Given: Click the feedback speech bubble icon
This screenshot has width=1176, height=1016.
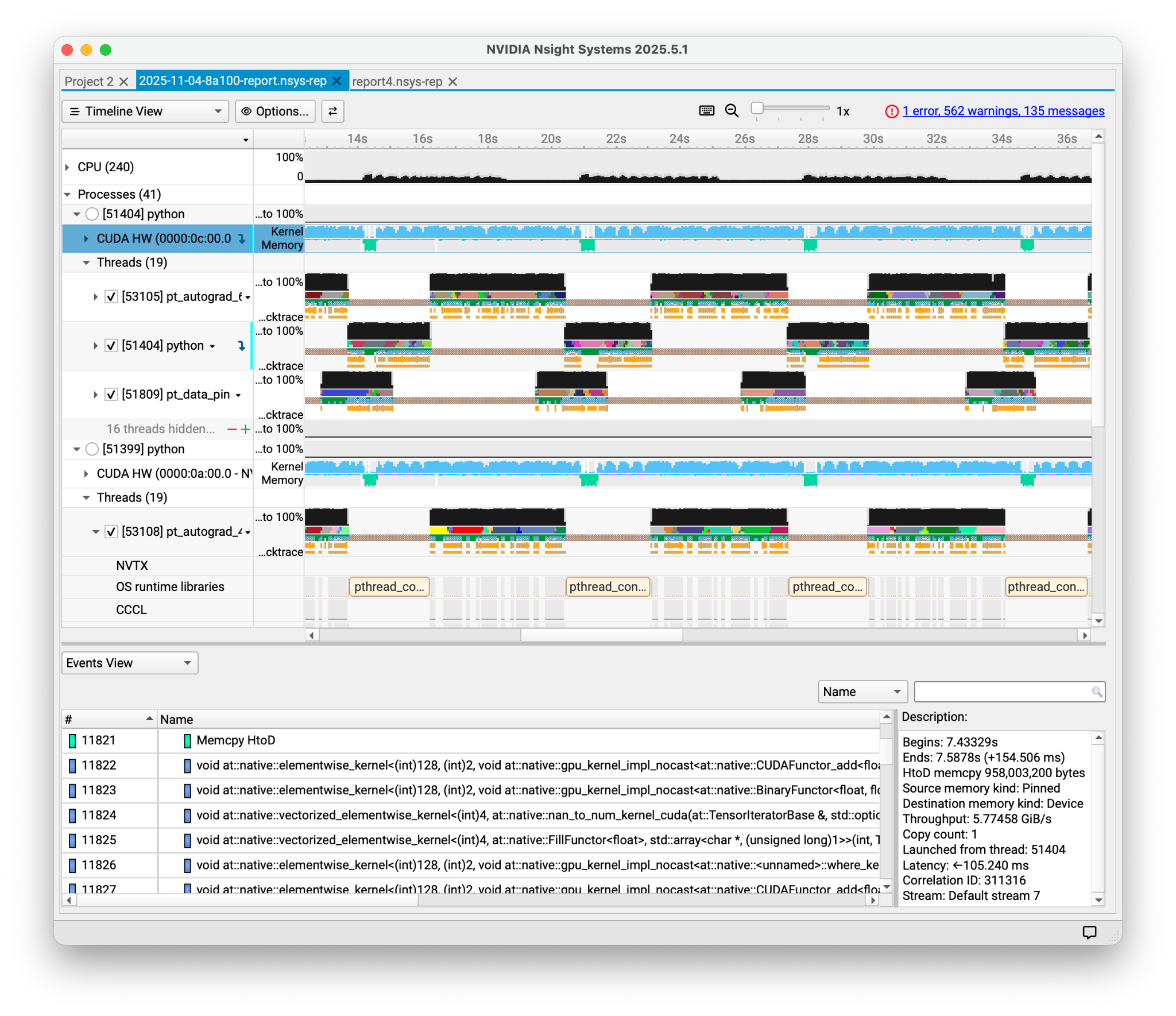Looking at the screenshot, I should (x=1089, y=932).
